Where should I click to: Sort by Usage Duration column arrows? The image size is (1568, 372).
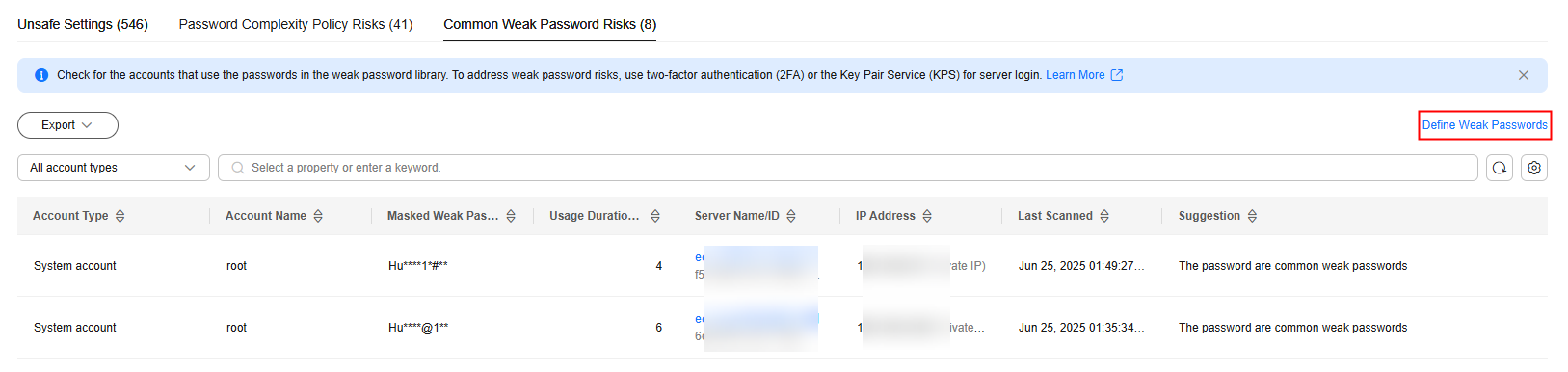pyautogui.click(x=655, y=216)
